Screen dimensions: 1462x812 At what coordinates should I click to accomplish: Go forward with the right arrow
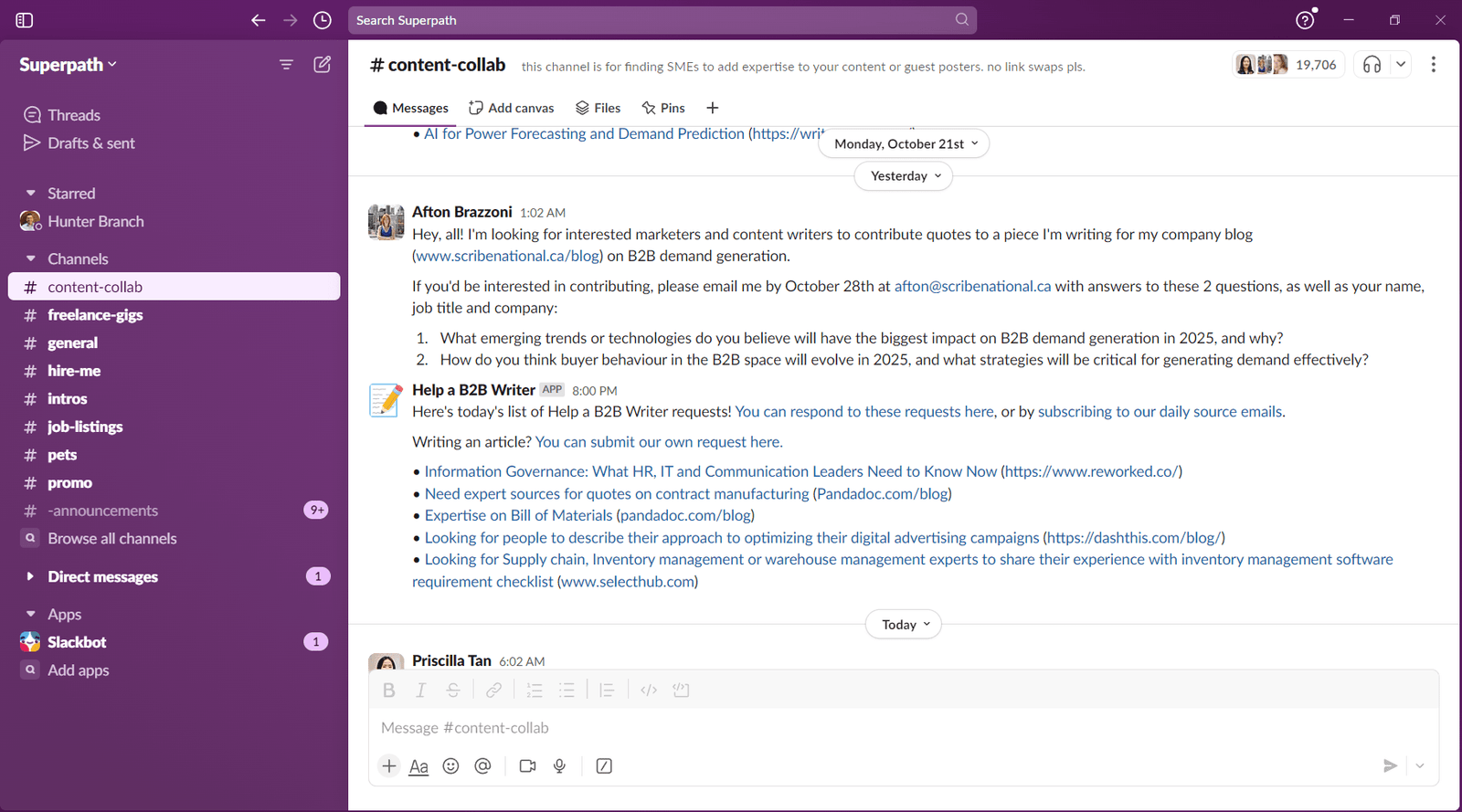click(x=291, y=20)
